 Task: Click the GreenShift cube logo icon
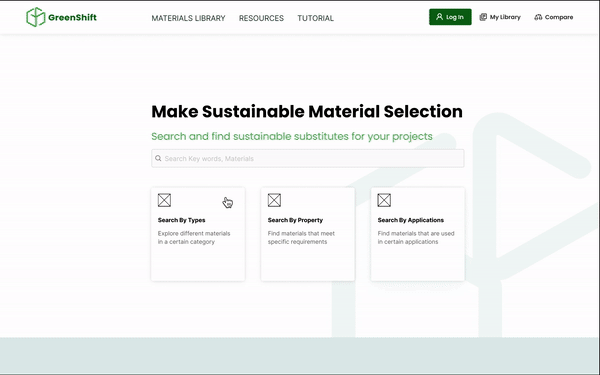[x=36, y=17]
